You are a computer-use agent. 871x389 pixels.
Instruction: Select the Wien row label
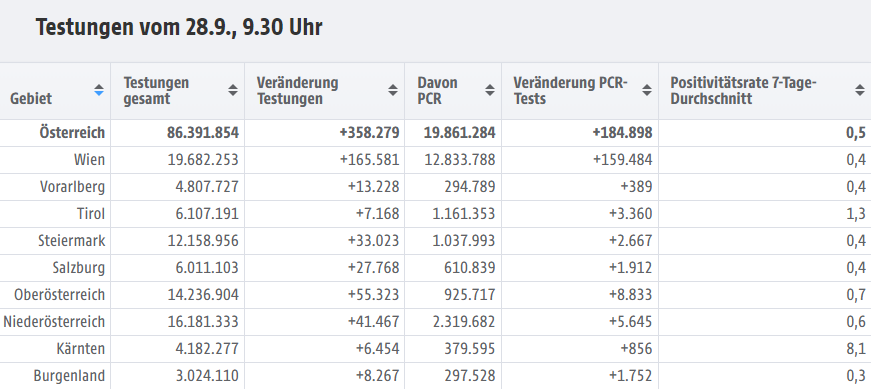click(89, 160)
